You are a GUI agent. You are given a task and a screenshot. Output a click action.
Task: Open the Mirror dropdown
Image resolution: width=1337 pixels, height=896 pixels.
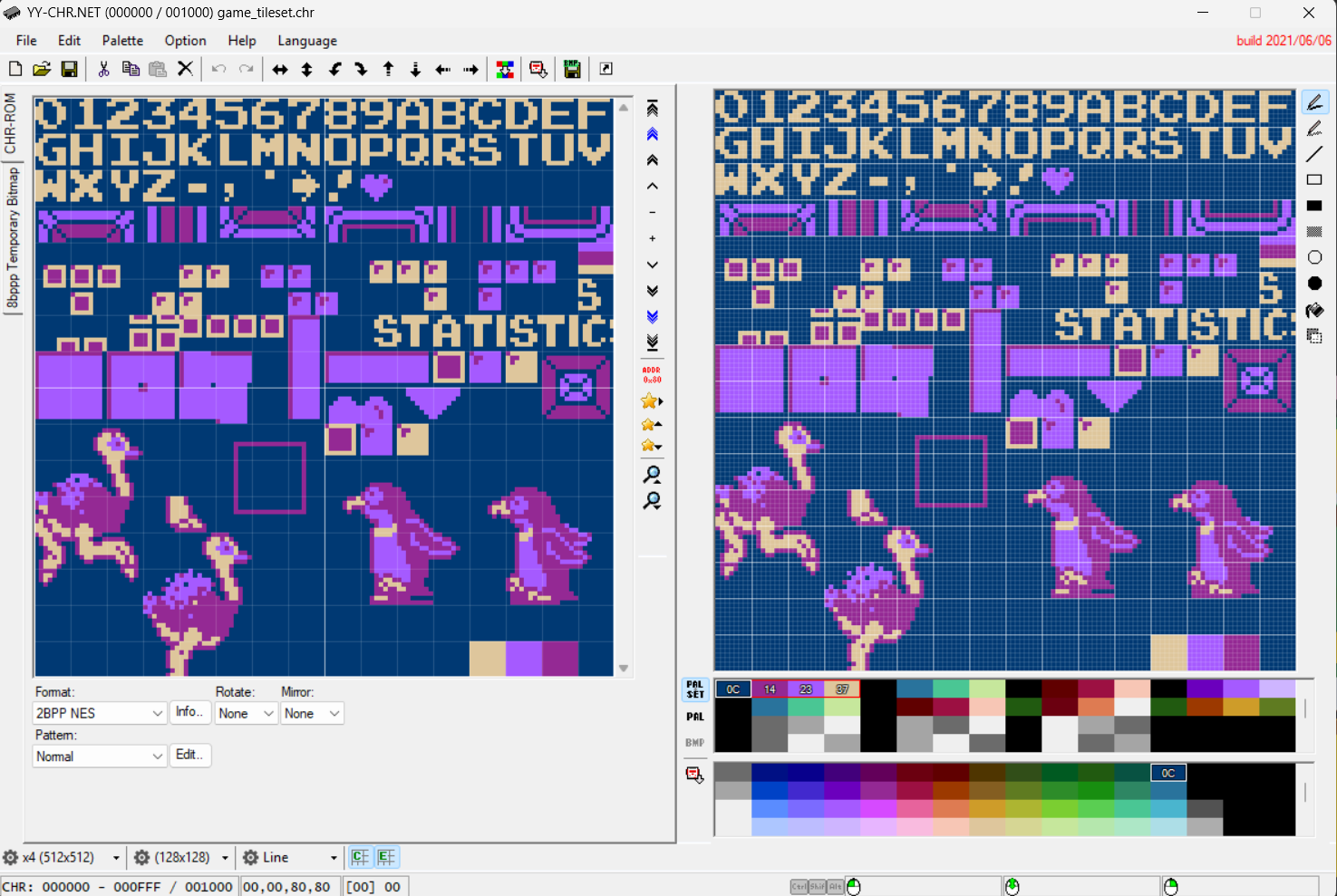coord(312,713)
